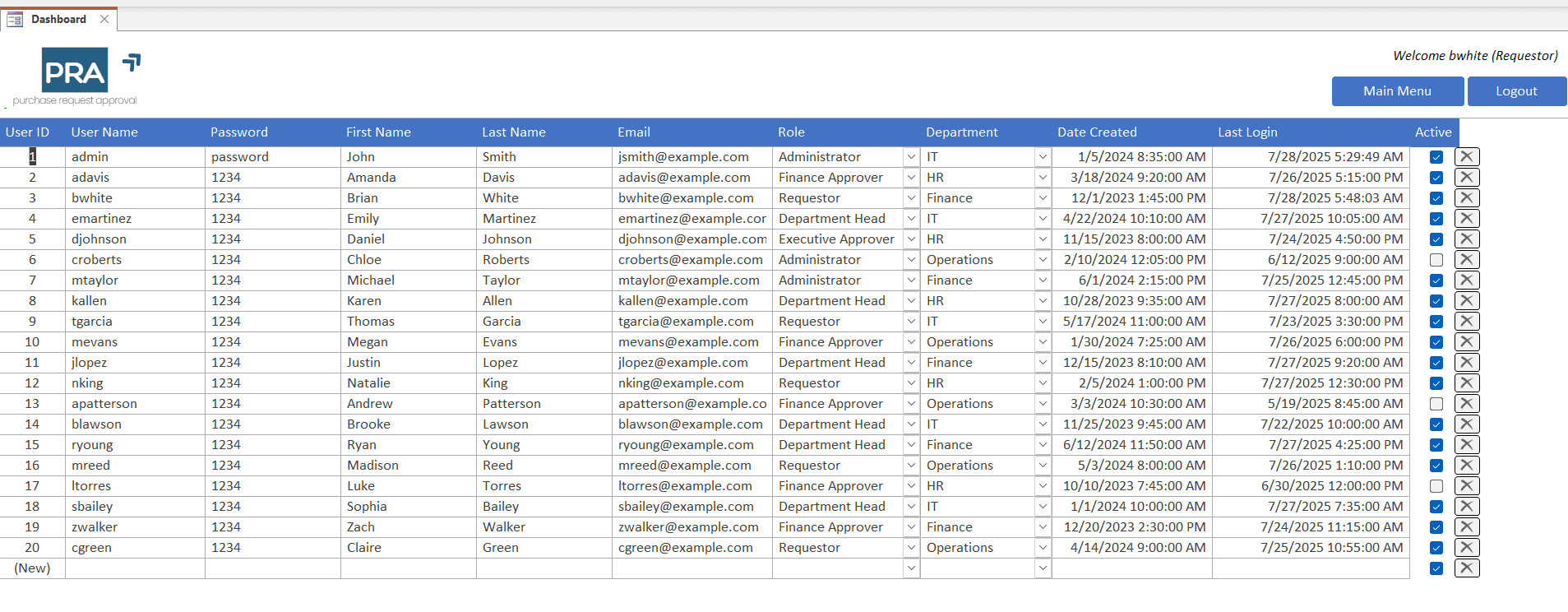Image resolution: width=1568 pixels, height=612 pixels.
Task: Remove mtaylor using the X icon
Action: 1467,280
